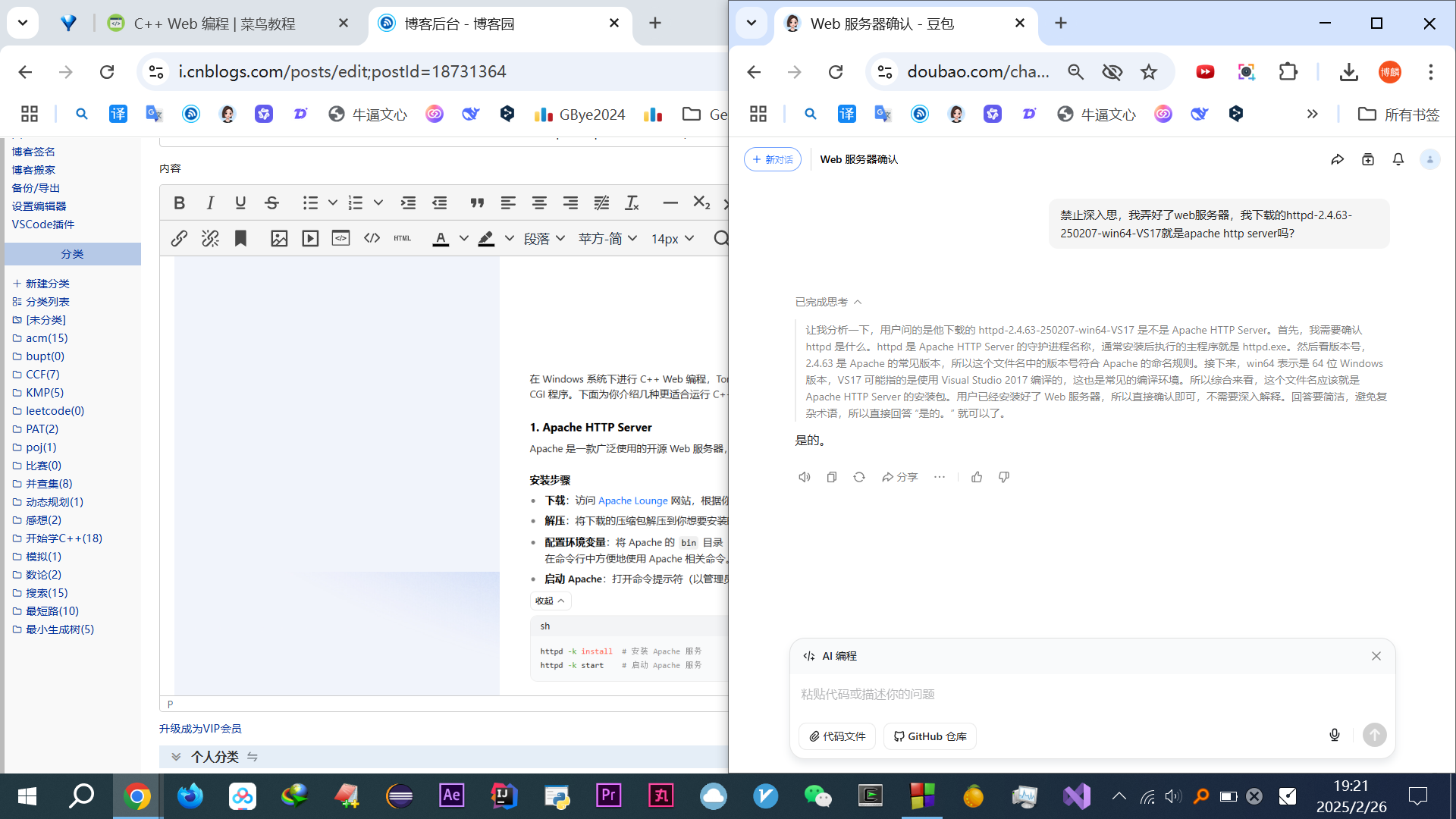Screen dimensions: 1456x819
Task: Open the text color dropdown arrow
Action: [463, 239]
